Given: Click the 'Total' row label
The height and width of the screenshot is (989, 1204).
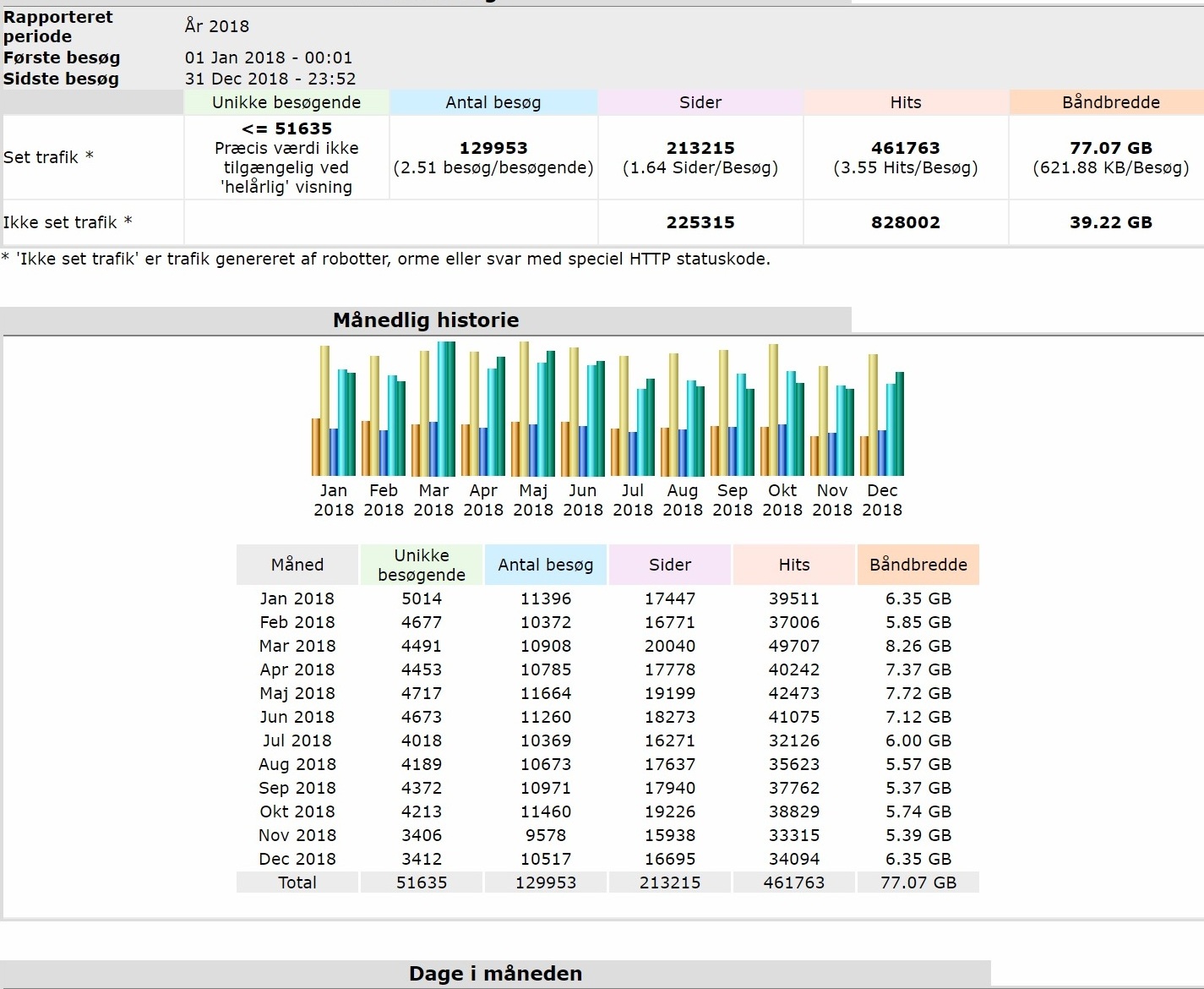Looking at the screenshot, I should coord(297,882).
